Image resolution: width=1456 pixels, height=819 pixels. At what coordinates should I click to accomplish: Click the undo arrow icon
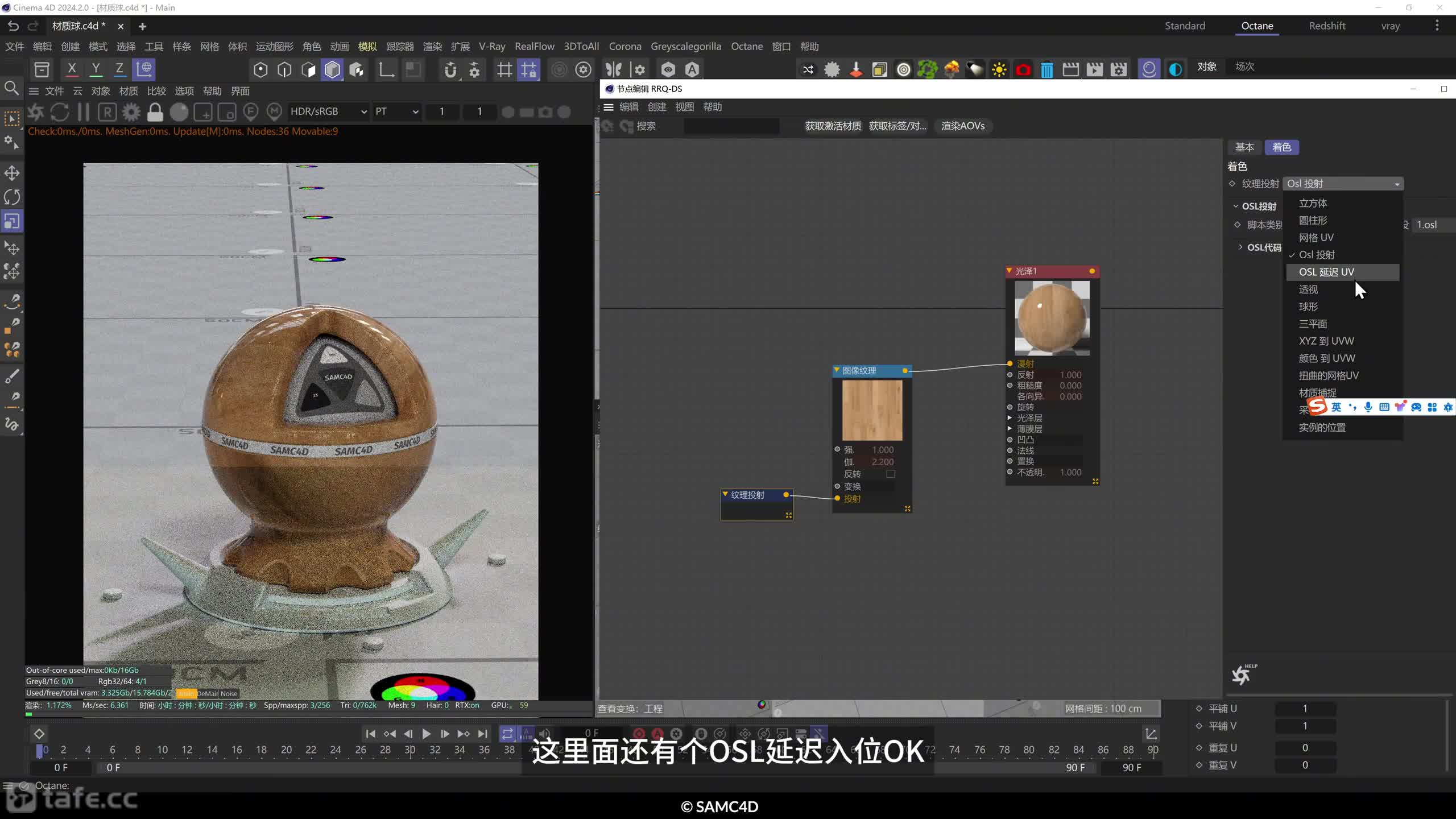13,26
